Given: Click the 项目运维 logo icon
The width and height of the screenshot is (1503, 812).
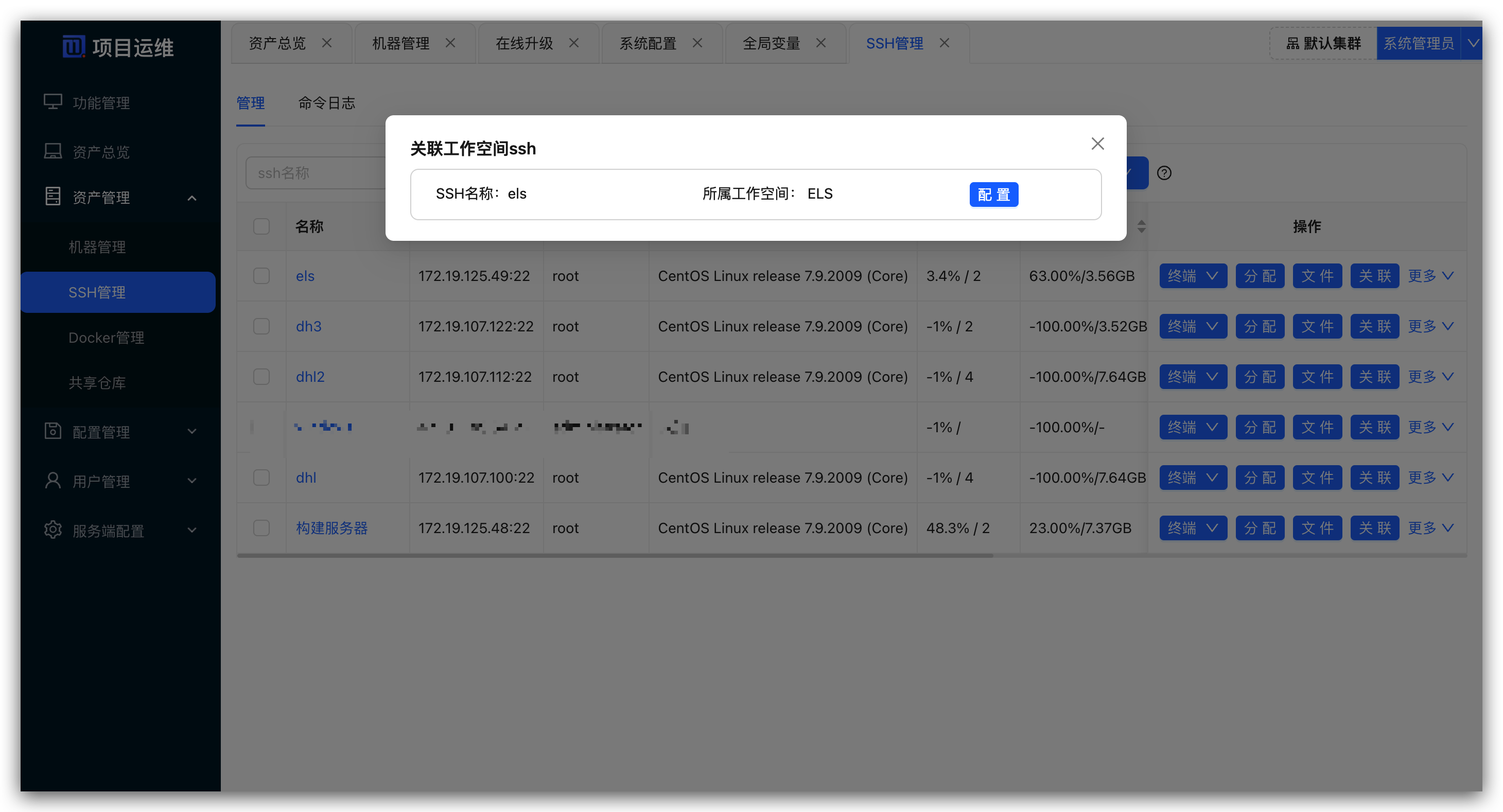Looking at the screenshot, I should coord(74,47).
